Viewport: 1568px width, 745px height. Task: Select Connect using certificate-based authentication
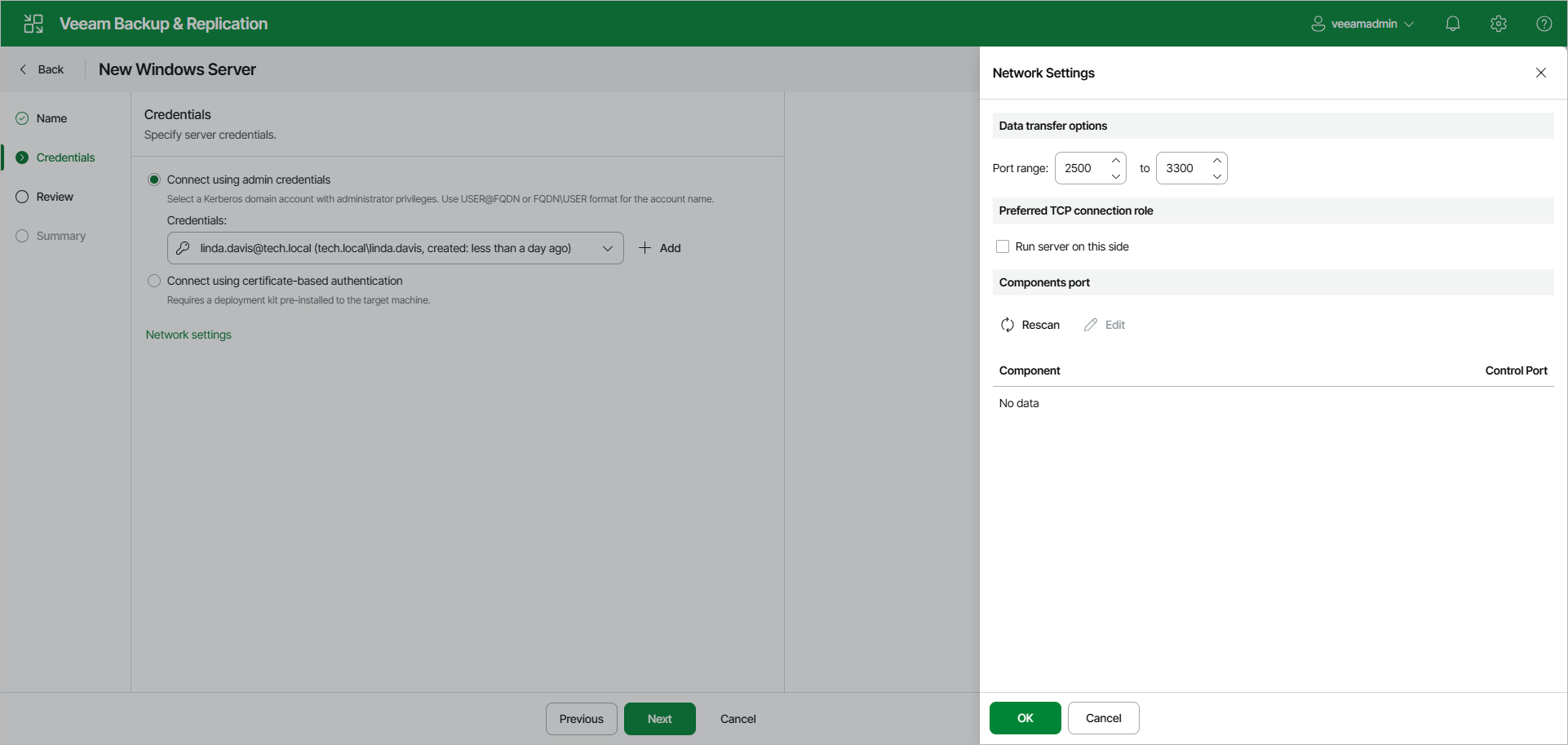(154, 281)
